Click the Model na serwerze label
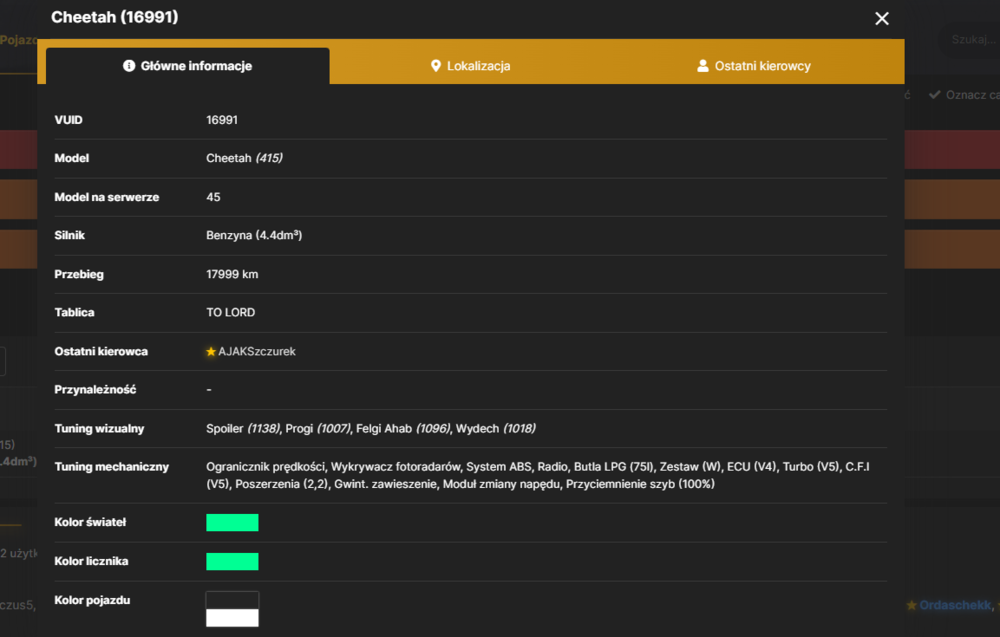Viewport: 1000px width, 637px height. (x=107, y=197)
